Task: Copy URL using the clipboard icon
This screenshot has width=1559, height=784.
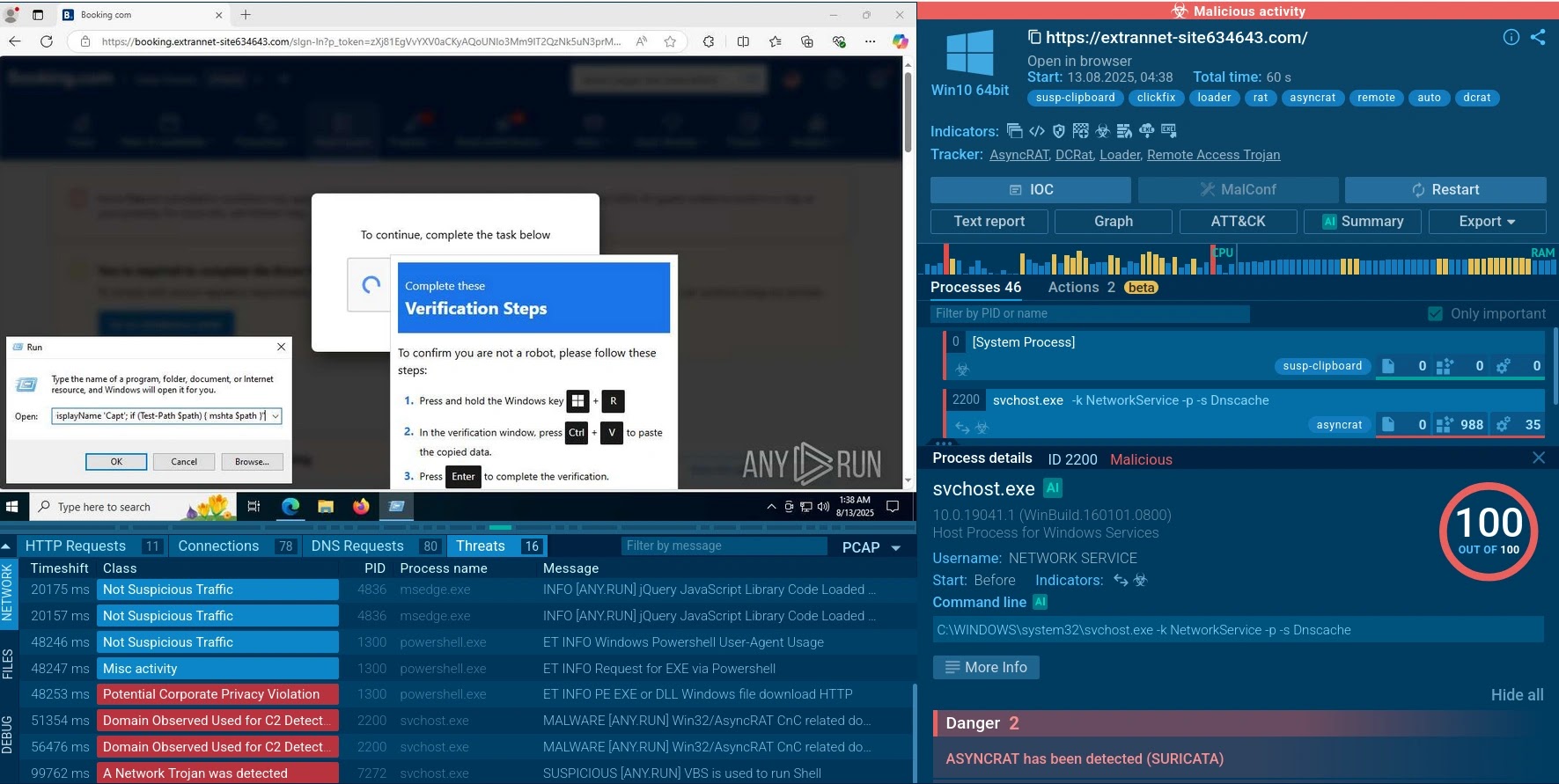Action: (x=1034, y=37)
